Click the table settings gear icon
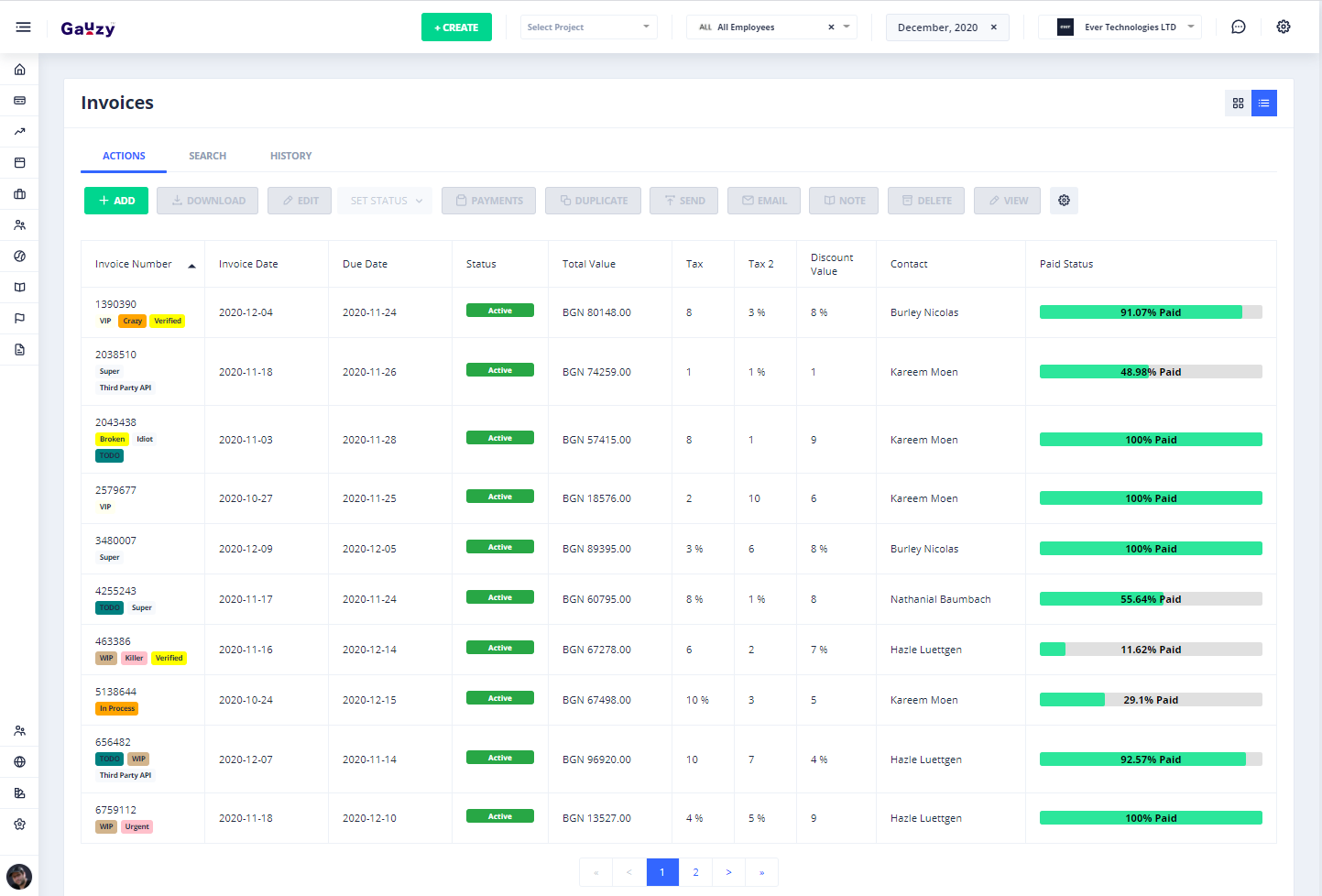1322x896 pixels. click(x=1064, y=201)
